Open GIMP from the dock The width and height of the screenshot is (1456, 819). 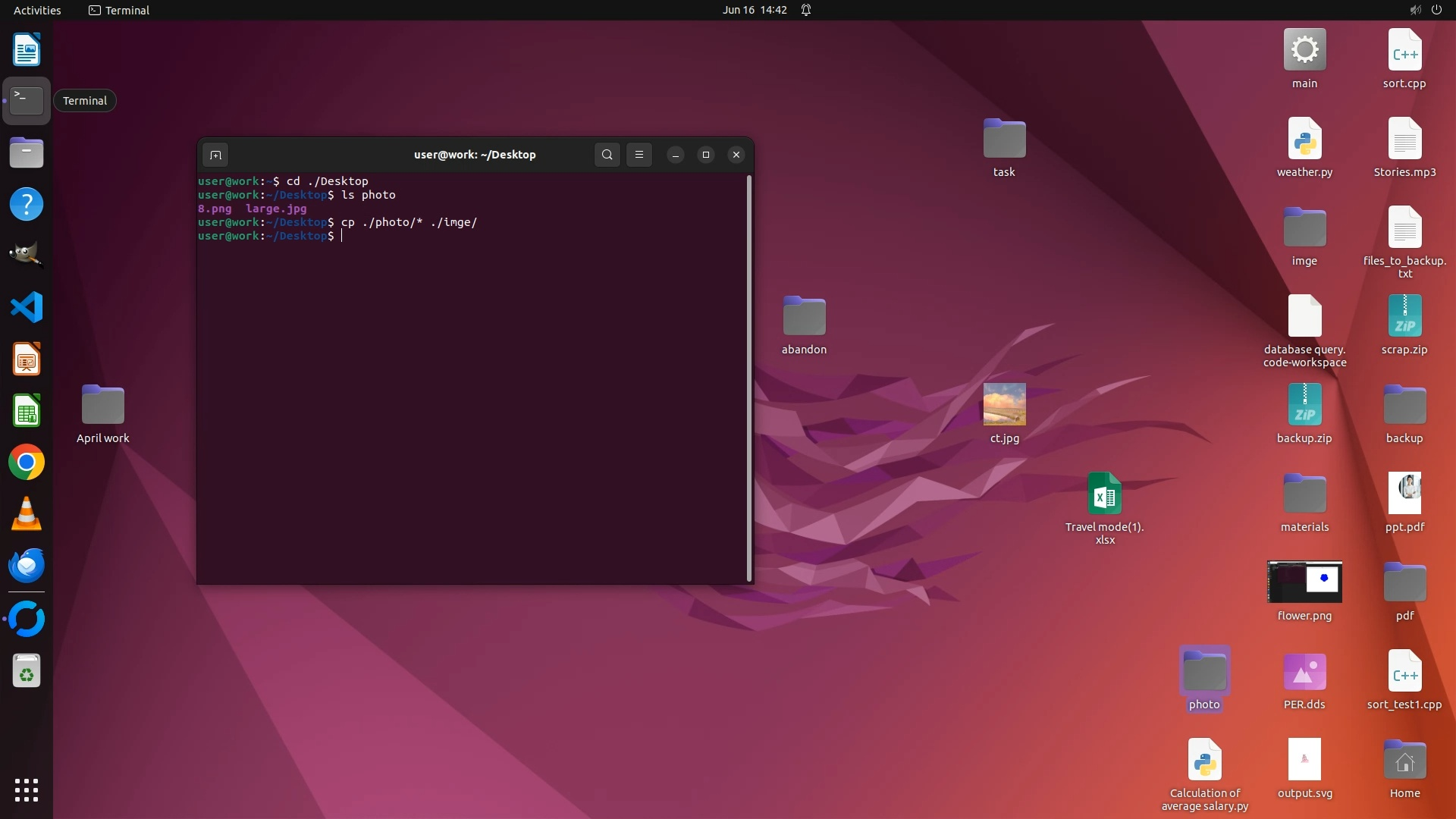(x=27, y=256)
